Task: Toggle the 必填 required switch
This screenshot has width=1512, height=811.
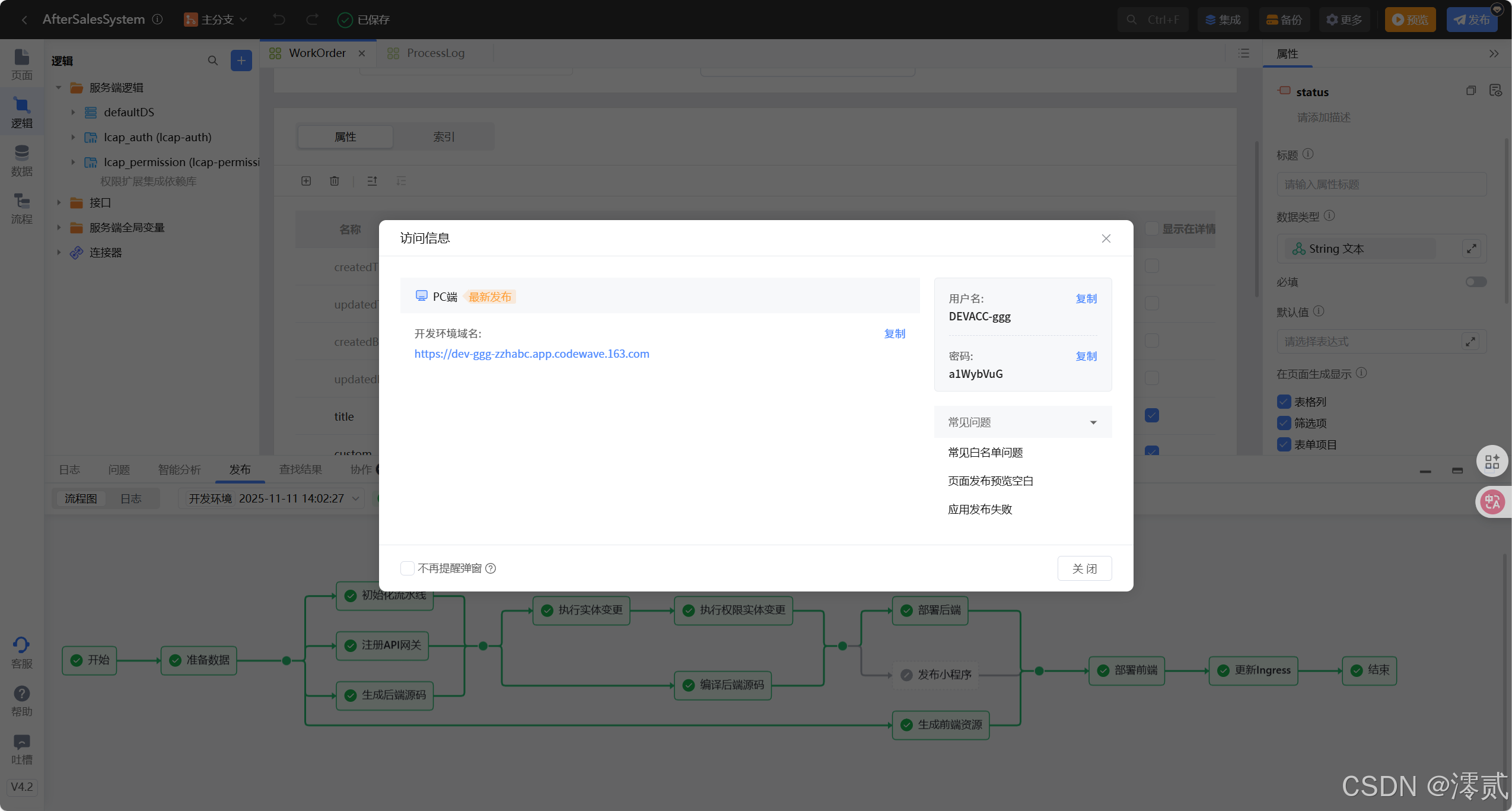Action: 1476,282
